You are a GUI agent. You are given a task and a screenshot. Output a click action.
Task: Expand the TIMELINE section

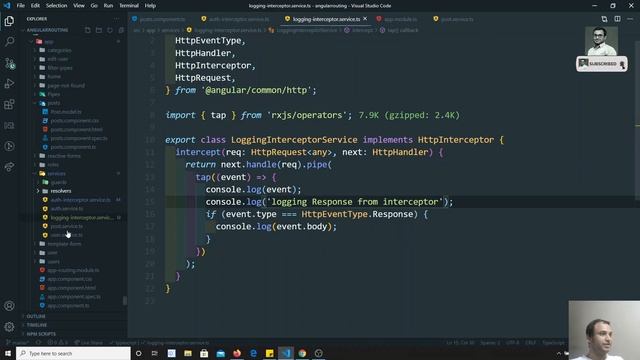tap(37, 325)
